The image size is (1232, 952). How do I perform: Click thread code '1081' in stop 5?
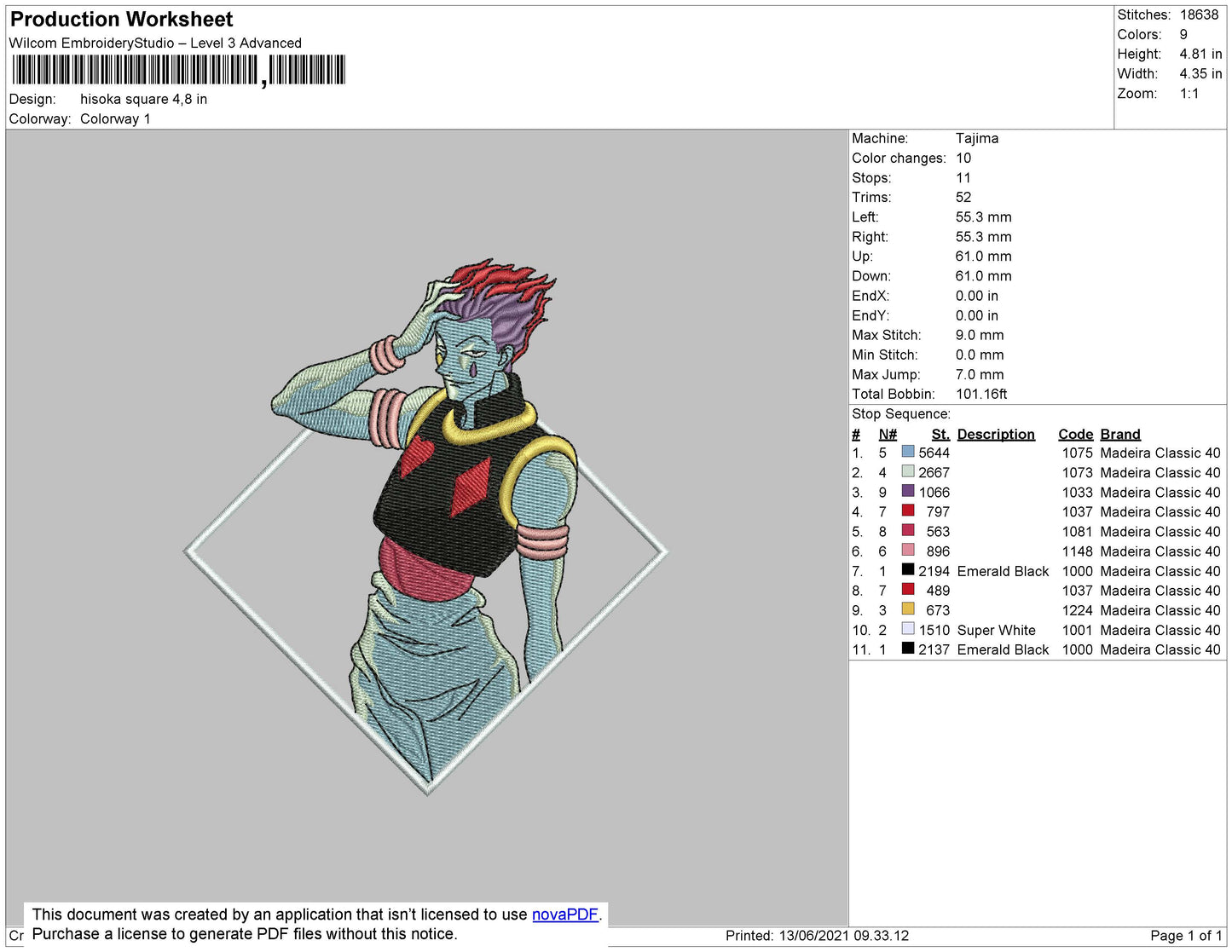coord(1077,531)
